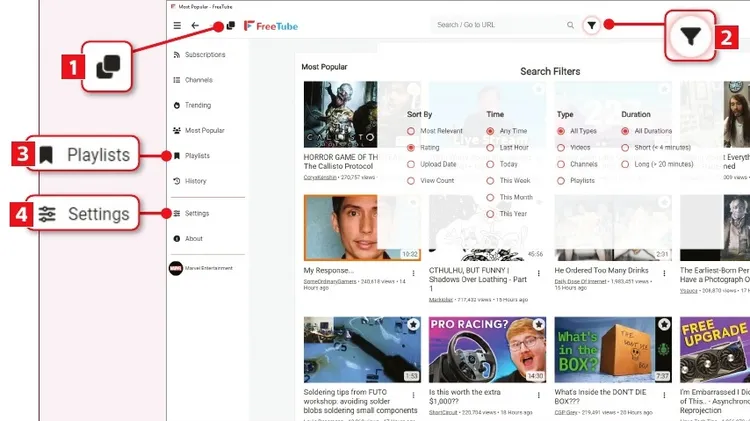The width and height of the screenshot is (750, 421).
Task: Open options menu for My Response video
Action: click(413, 273)
